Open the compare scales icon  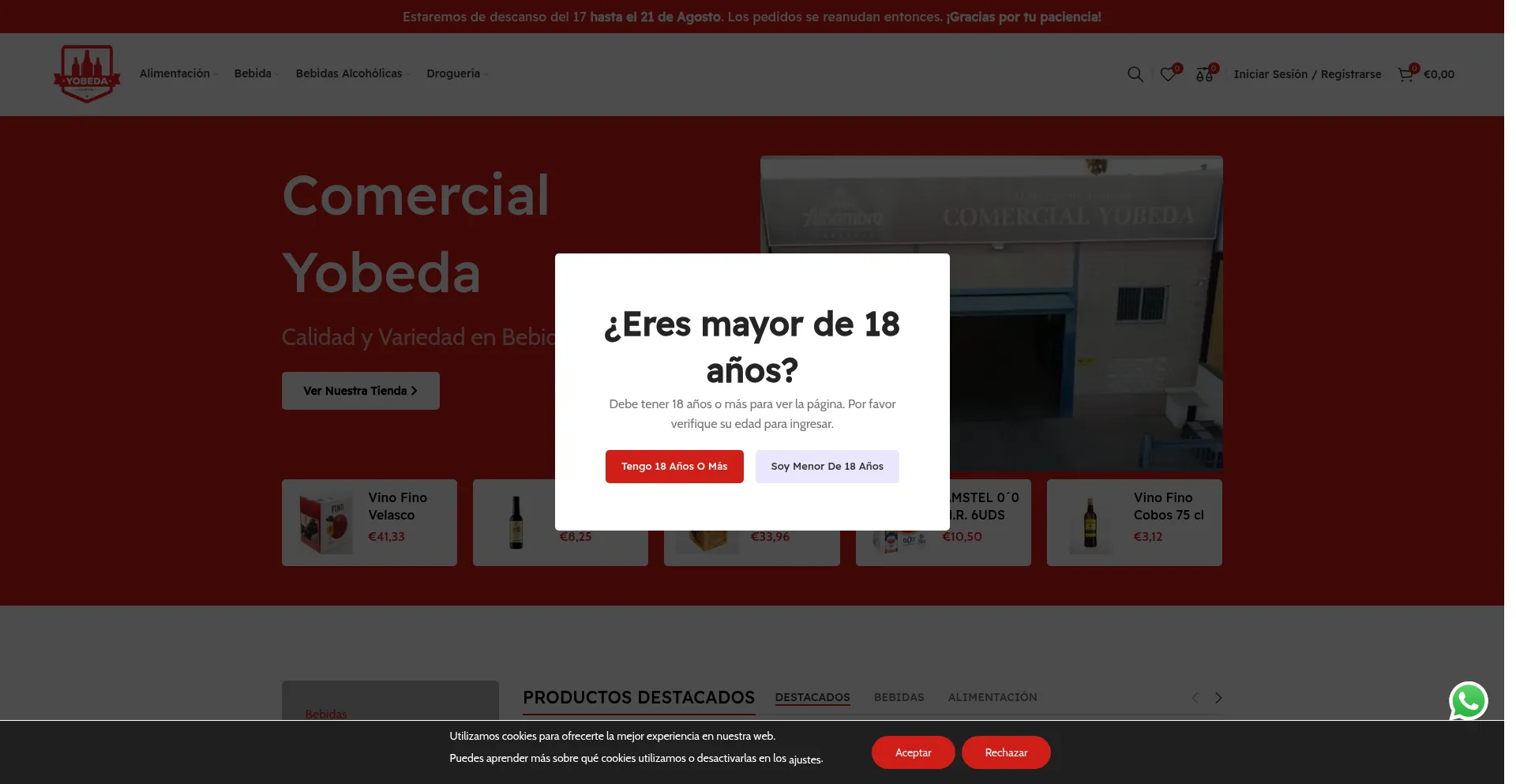(x=1206, y=73)
